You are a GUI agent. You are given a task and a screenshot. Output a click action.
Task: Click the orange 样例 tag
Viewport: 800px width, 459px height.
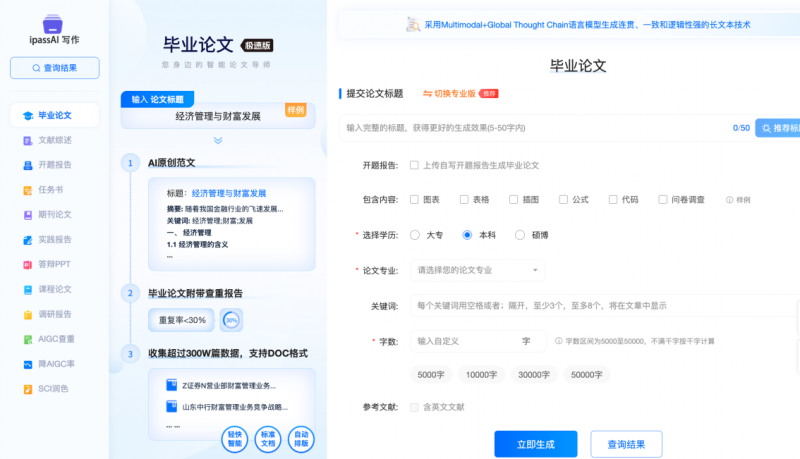(295, 110)
